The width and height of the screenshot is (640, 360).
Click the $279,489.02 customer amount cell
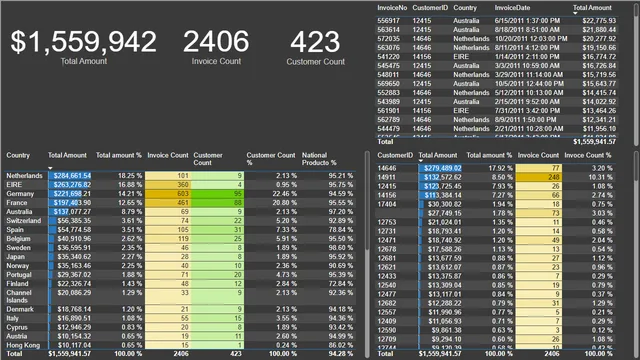(442, 168)
